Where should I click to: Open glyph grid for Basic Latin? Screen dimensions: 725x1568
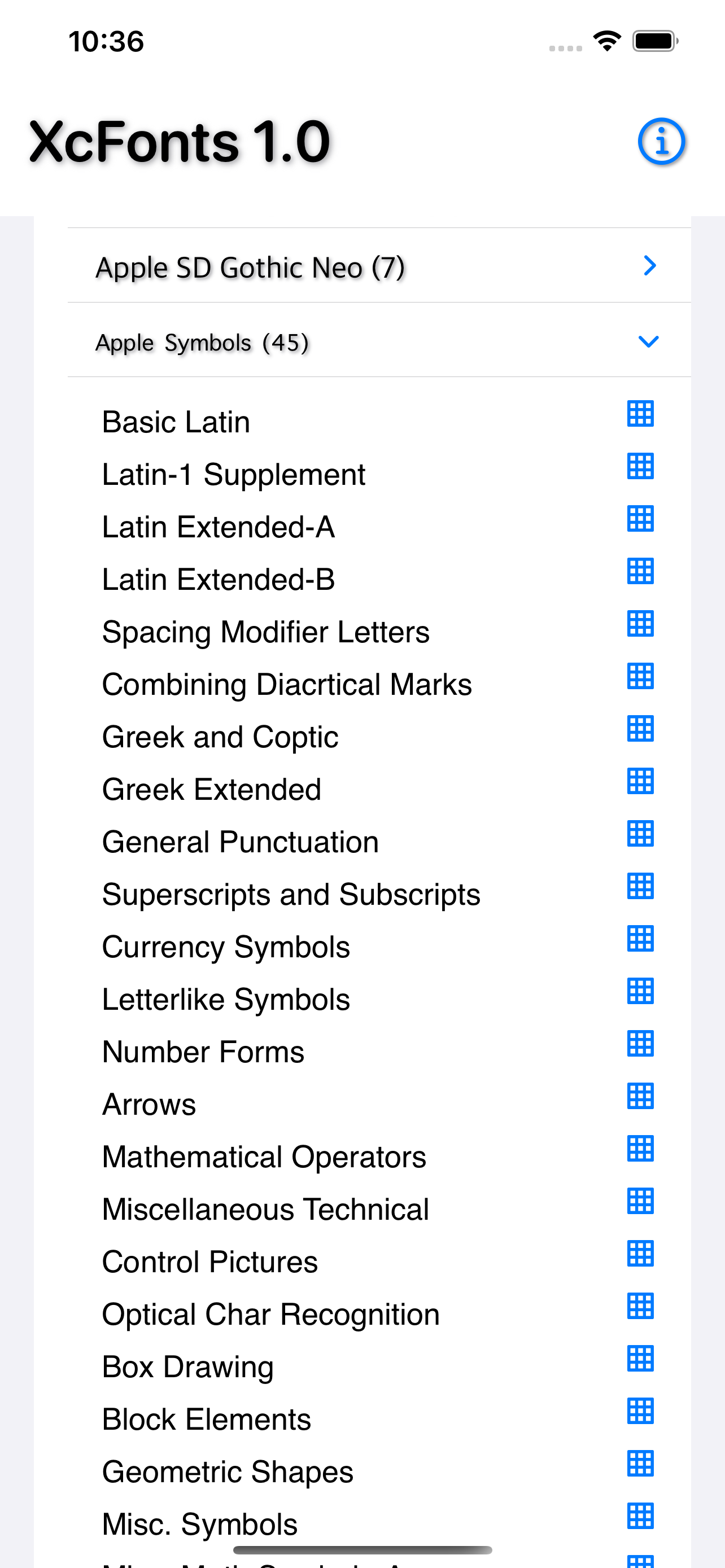click(640, 414)
